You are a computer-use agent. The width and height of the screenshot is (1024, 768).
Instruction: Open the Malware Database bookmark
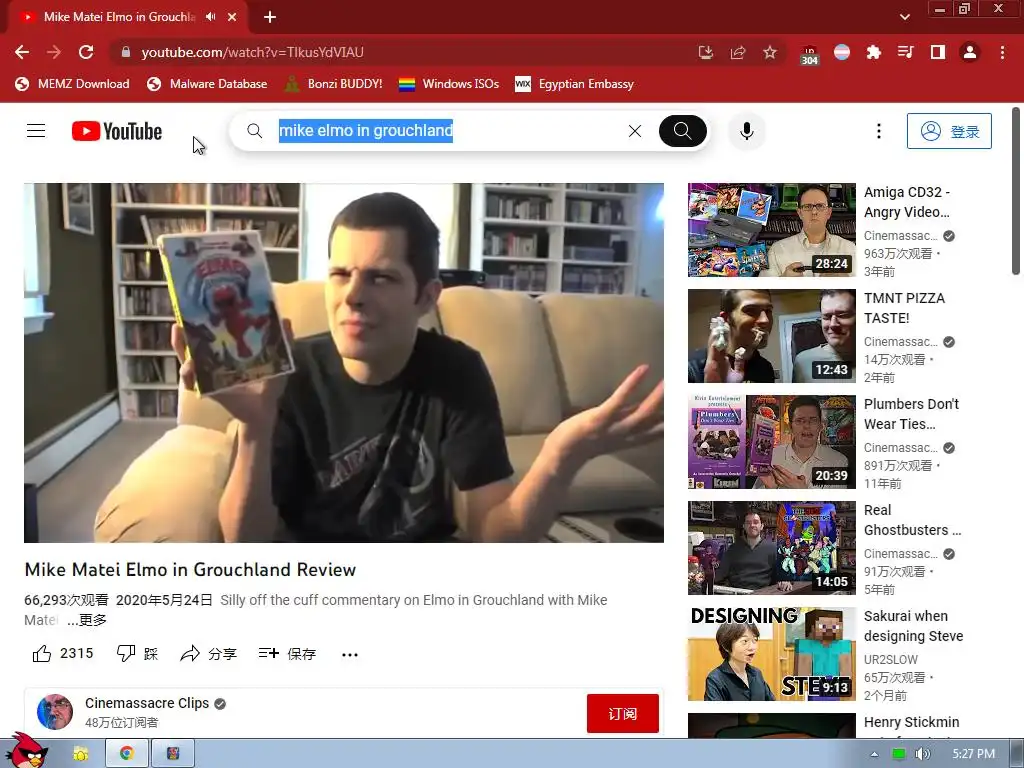tap(207, 84)
